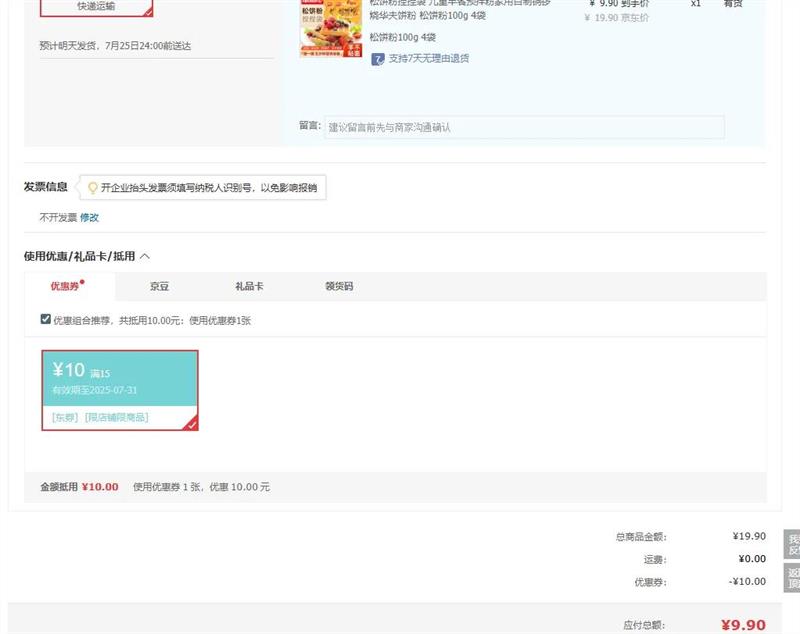Viewport: 800px width, 634px height.
Task: Select the 优惠券 tab
Action: 65,287
